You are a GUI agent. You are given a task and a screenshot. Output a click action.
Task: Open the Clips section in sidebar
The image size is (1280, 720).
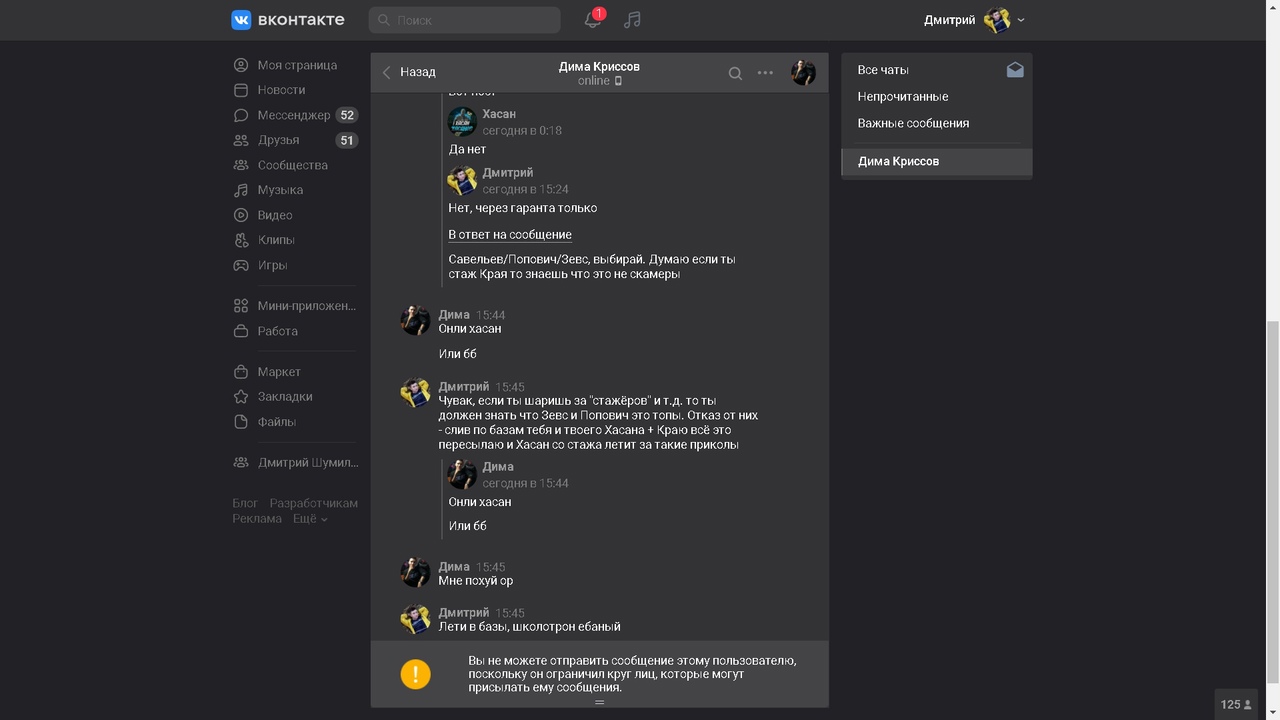pyautogui.click(x=276, y=240)
